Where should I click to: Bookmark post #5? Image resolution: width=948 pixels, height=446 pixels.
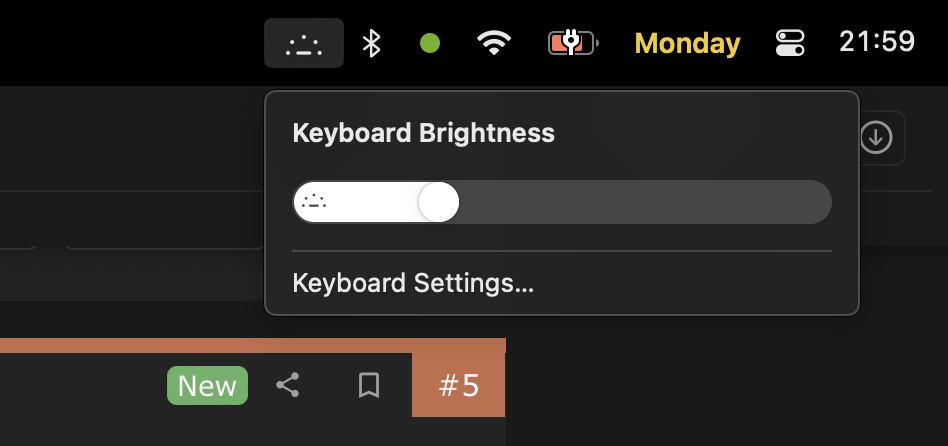click(x=369, y=385)
